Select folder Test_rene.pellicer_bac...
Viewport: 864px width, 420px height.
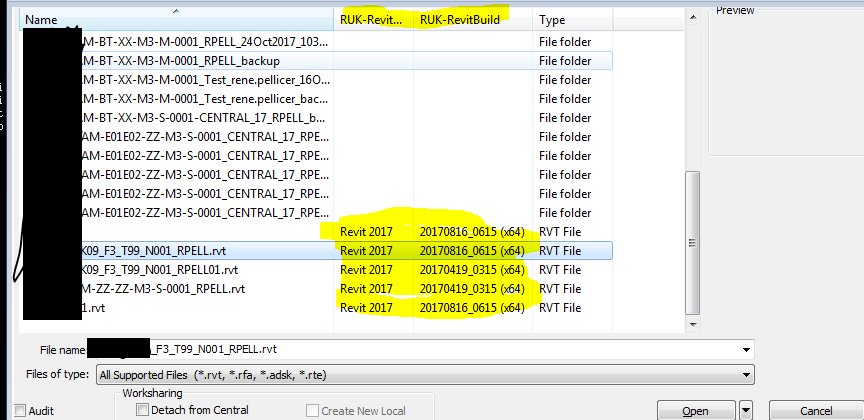[x=204, y=99]
